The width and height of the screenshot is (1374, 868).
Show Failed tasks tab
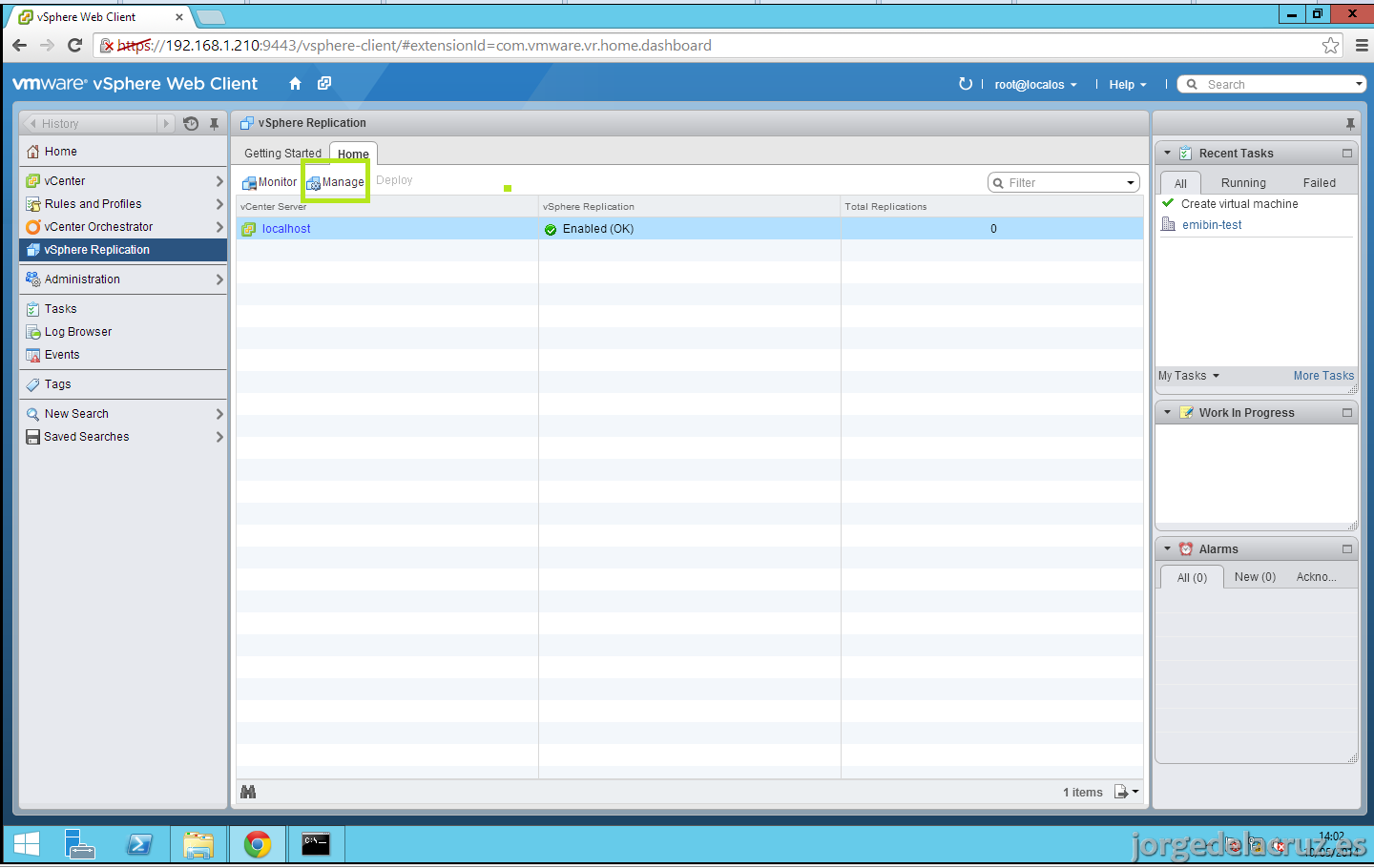[x=1320, y=183]
